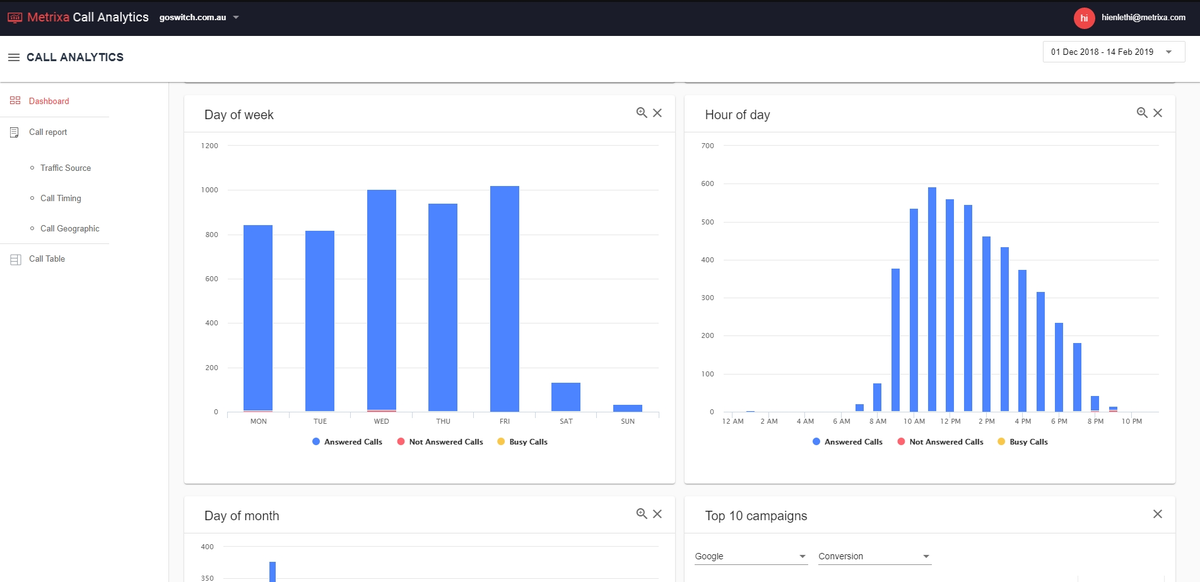Expand the Google source dropdown

click(x=750, y=556)
